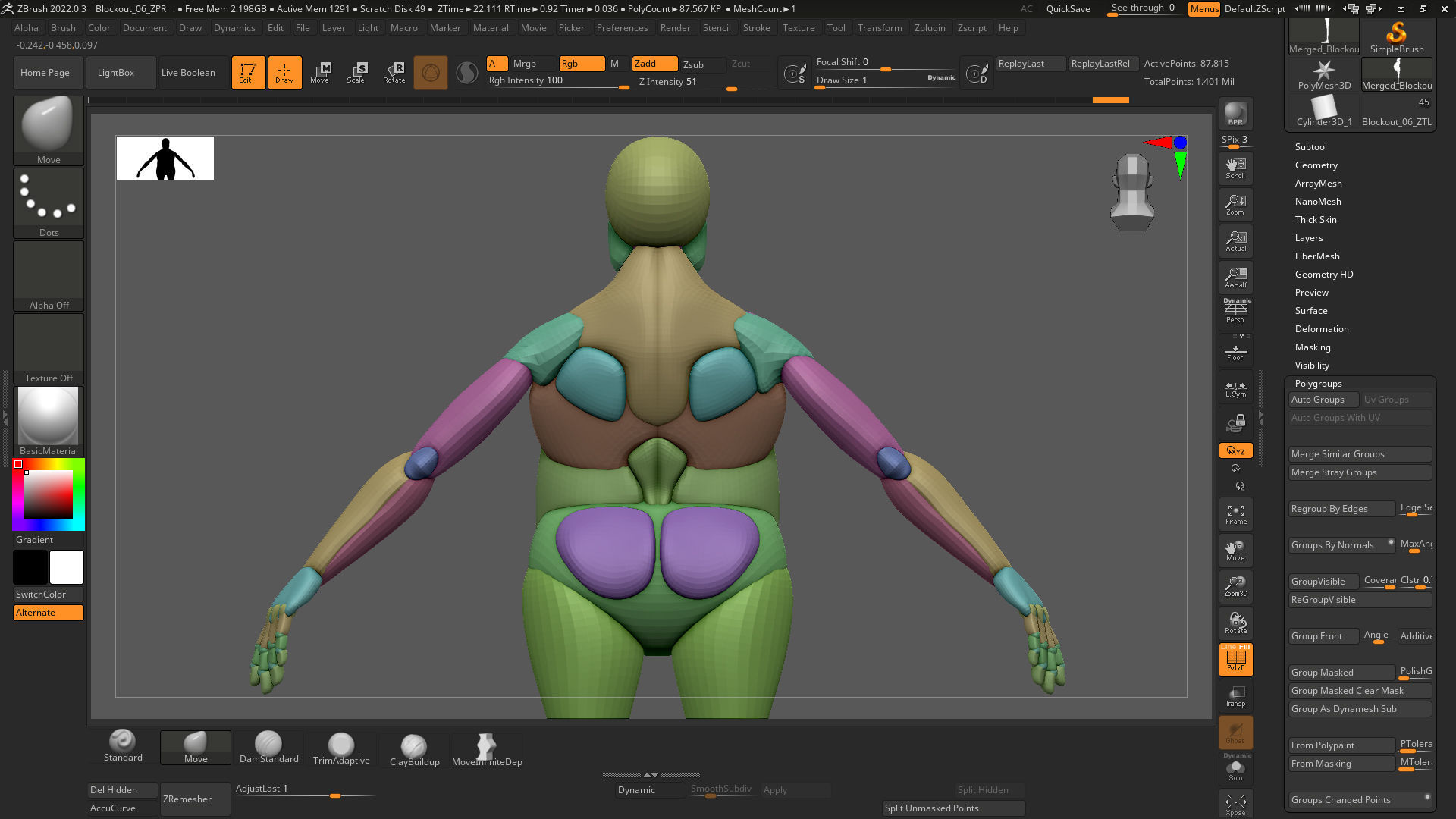Pick a color in the color picker
1456x819 pixels.
49,494
